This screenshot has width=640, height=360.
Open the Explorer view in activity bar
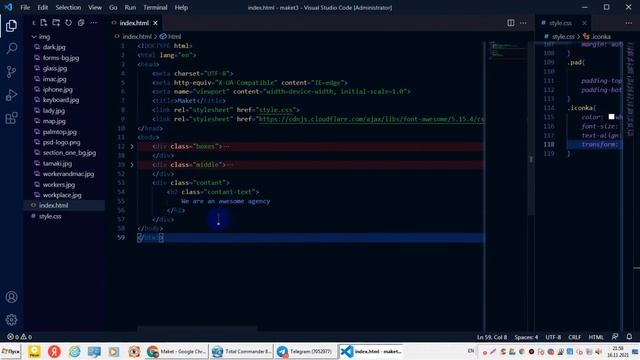(x=11, y=26)
